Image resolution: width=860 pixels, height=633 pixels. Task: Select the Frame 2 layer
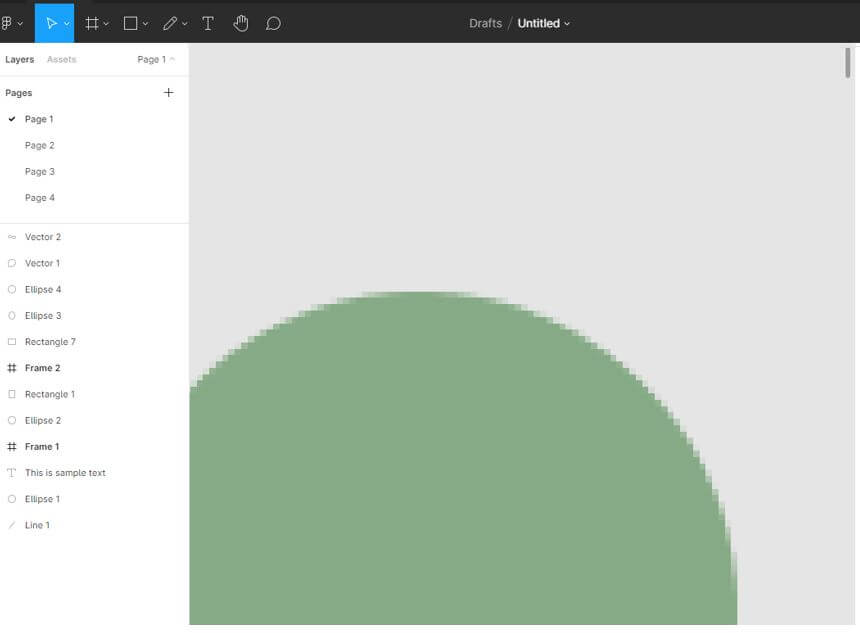(94, 368)
